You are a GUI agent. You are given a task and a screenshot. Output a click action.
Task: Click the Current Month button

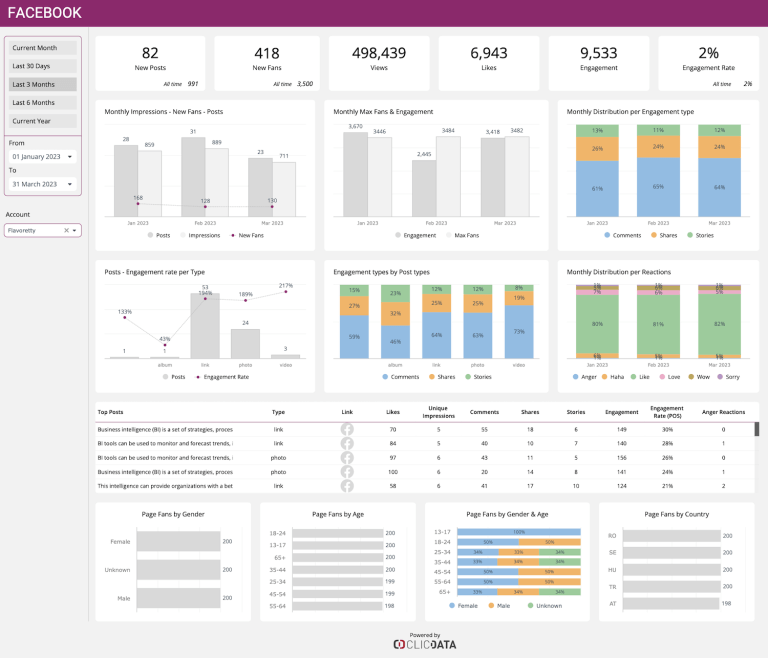[43, 48]
